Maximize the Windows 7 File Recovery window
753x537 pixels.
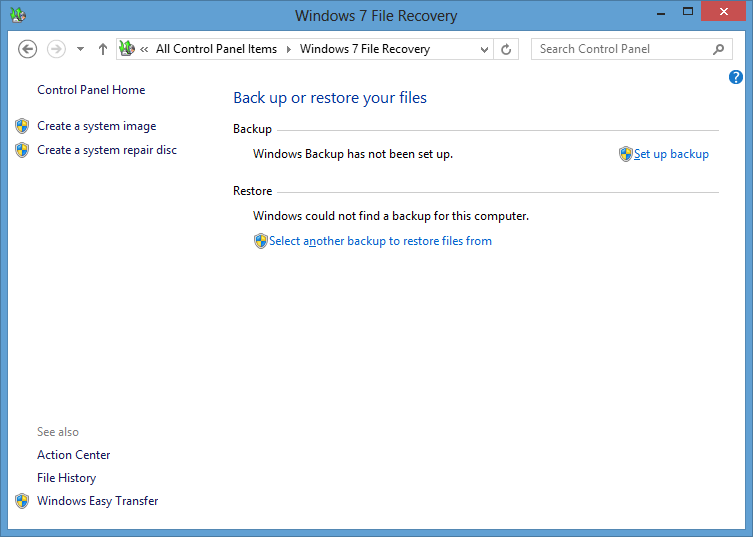pyautogui.click(x=688, y=12)
